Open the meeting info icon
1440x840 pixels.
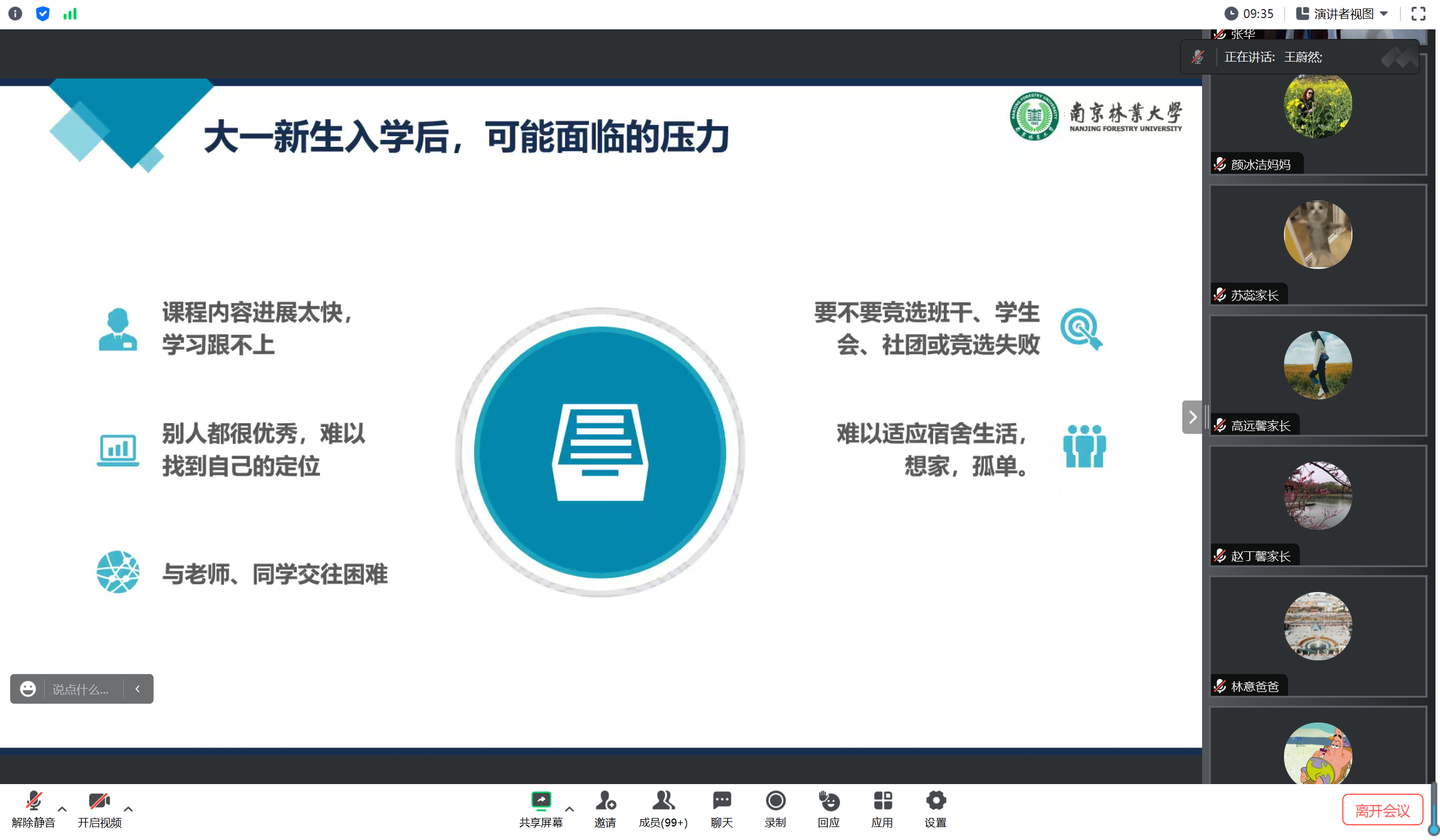(15, 14)
